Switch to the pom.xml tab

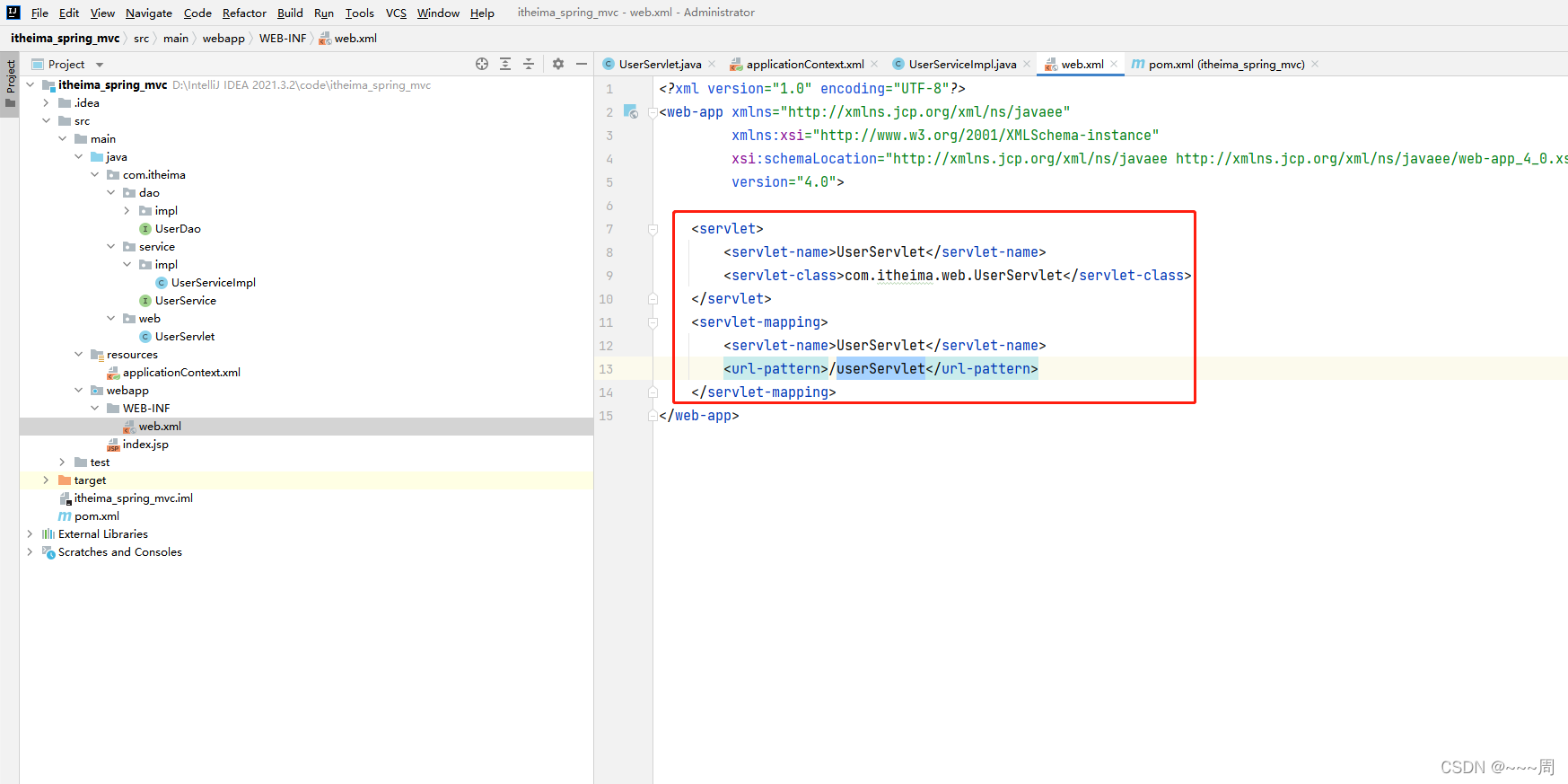pyautogui.click(x=1226, y=64)
